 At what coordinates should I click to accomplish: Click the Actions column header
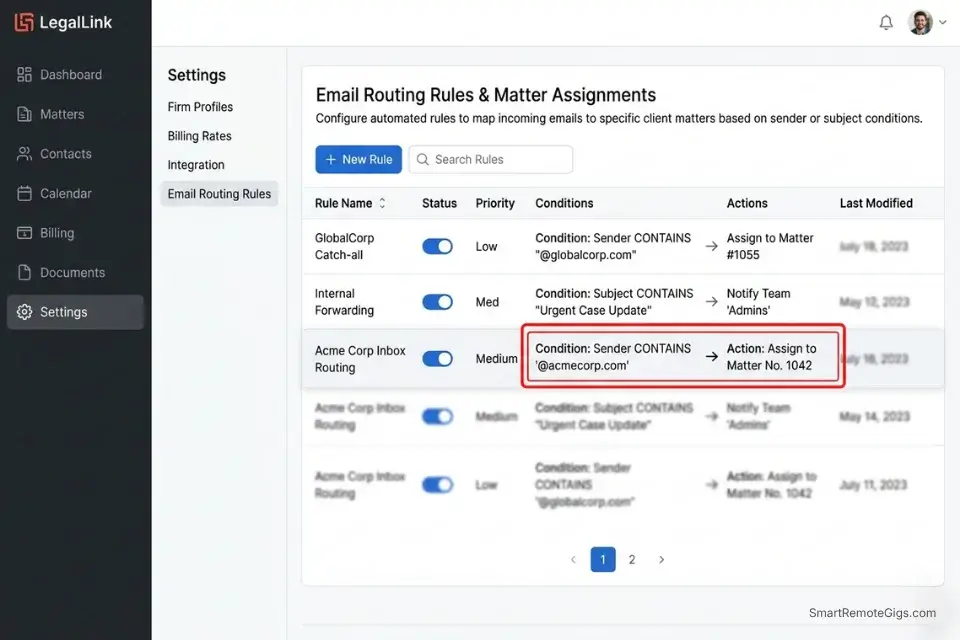[747, 203]
